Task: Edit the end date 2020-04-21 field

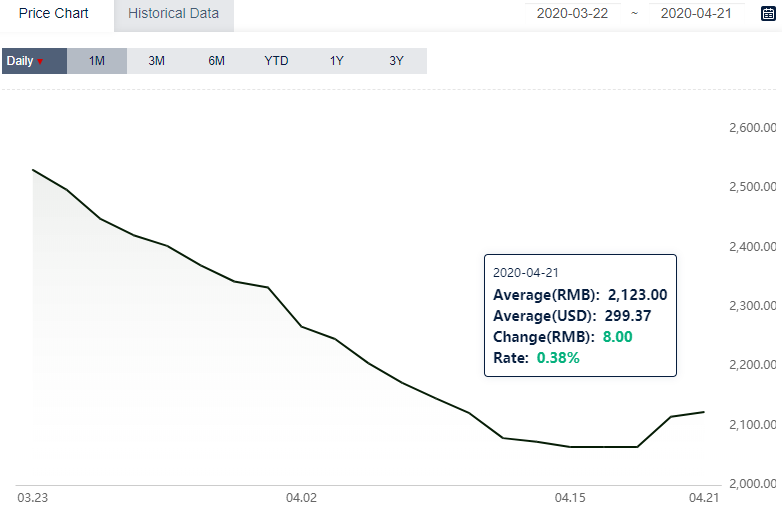Action: pyautogui.click(x=696, y=13)
